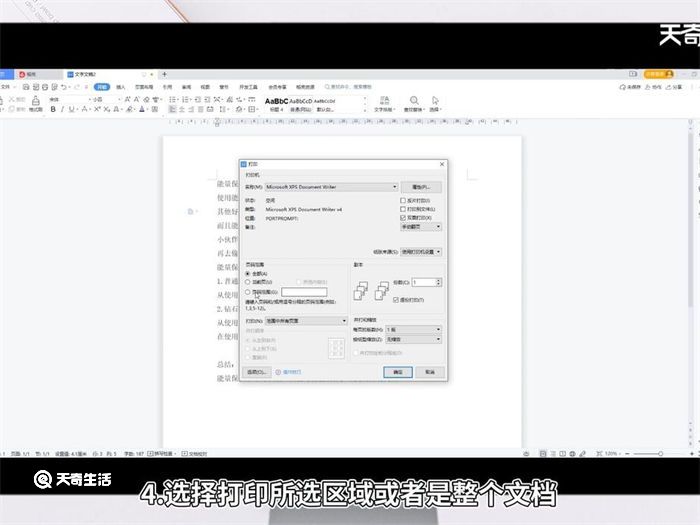Click the Options button in print dialog
This screenshot has height=525, width=700.
pos(257,372)
